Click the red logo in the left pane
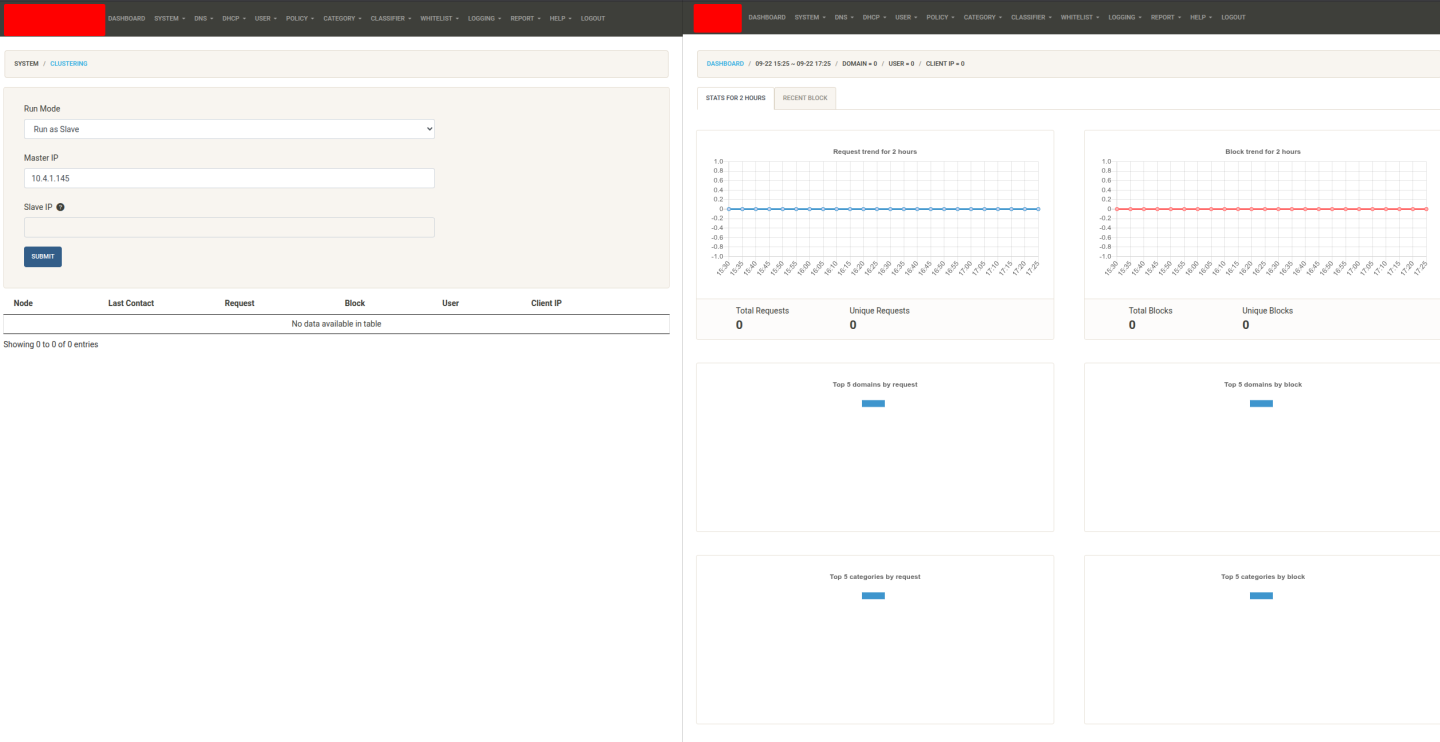This screenshot has height=742, width=1440. tap(54, 18)
